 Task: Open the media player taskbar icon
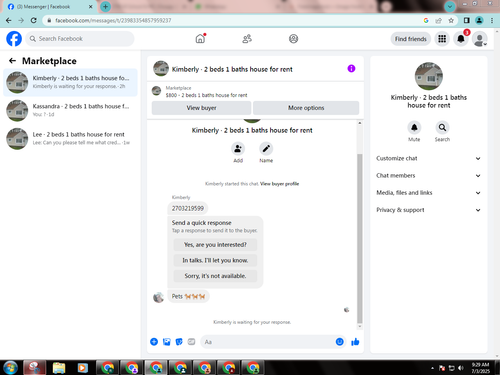pyautogui.click(x=82, y=368)
